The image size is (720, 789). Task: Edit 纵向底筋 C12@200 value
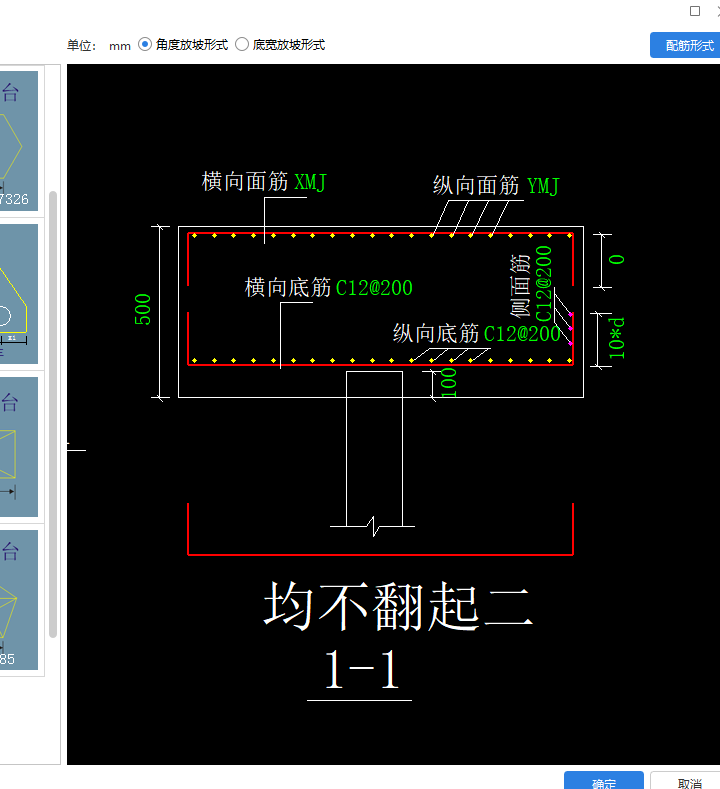point(522,334)
